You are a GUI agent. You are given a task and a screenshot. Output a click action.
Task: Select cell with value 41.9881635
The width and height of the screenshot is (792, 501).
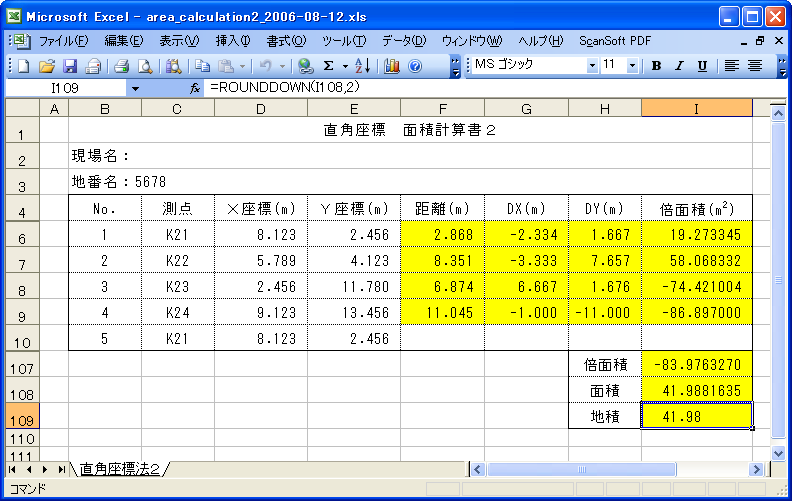click(697, 390)
